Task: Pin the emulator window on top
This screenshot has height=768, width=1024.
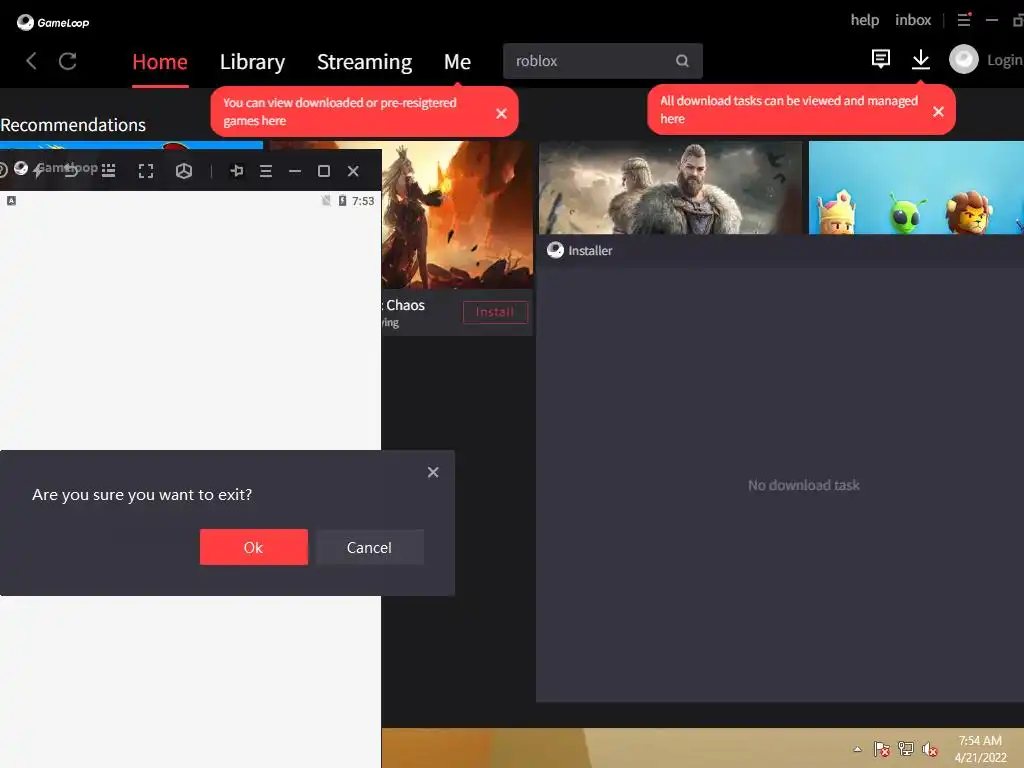Action: [237, 171]
